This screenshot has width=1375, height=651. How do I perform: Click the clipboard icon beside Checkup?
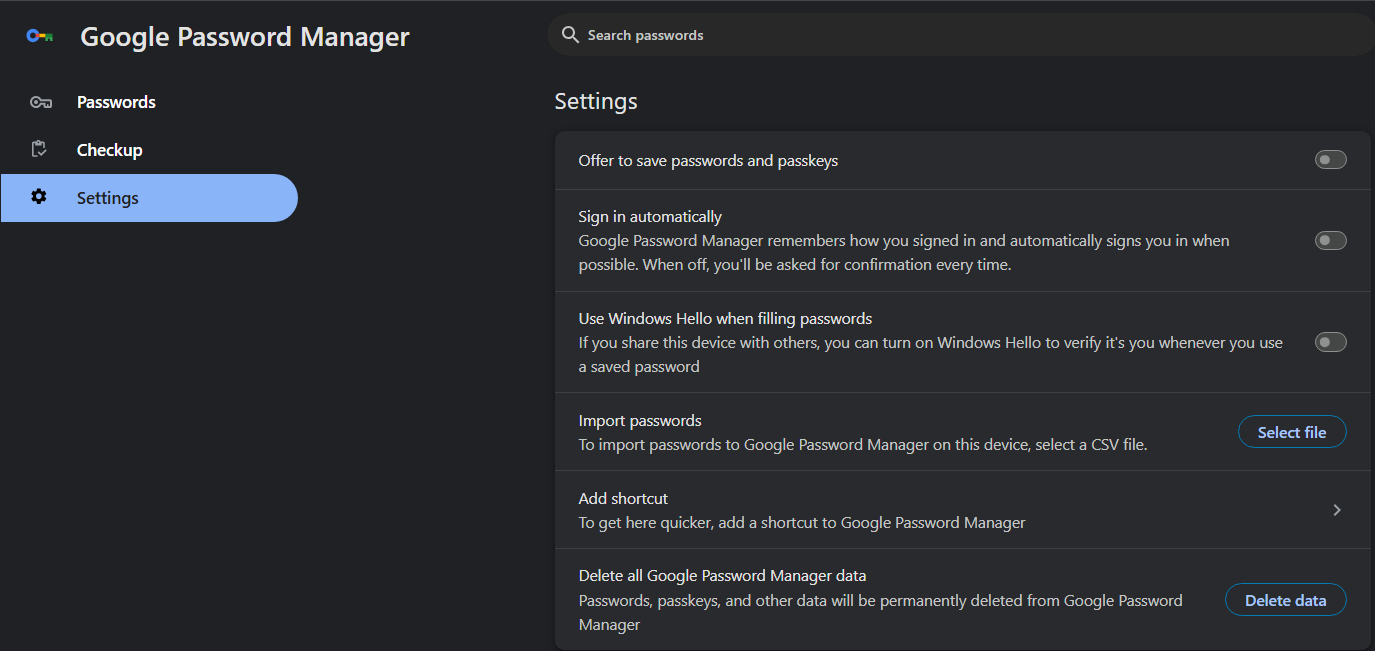[39, 149]
